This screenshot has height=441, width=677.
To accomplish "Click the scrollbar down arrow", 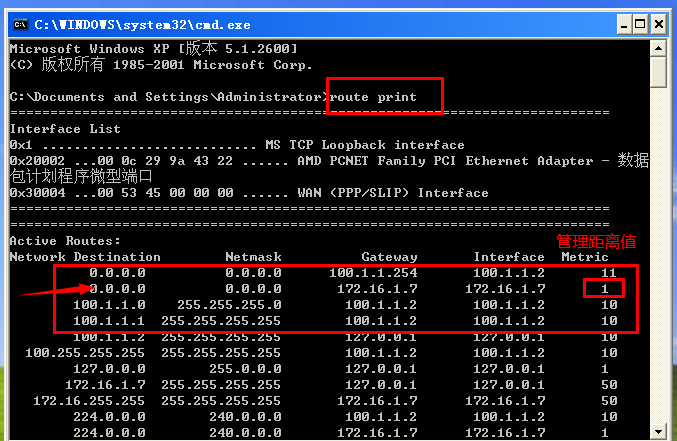I will pos(658,431).
